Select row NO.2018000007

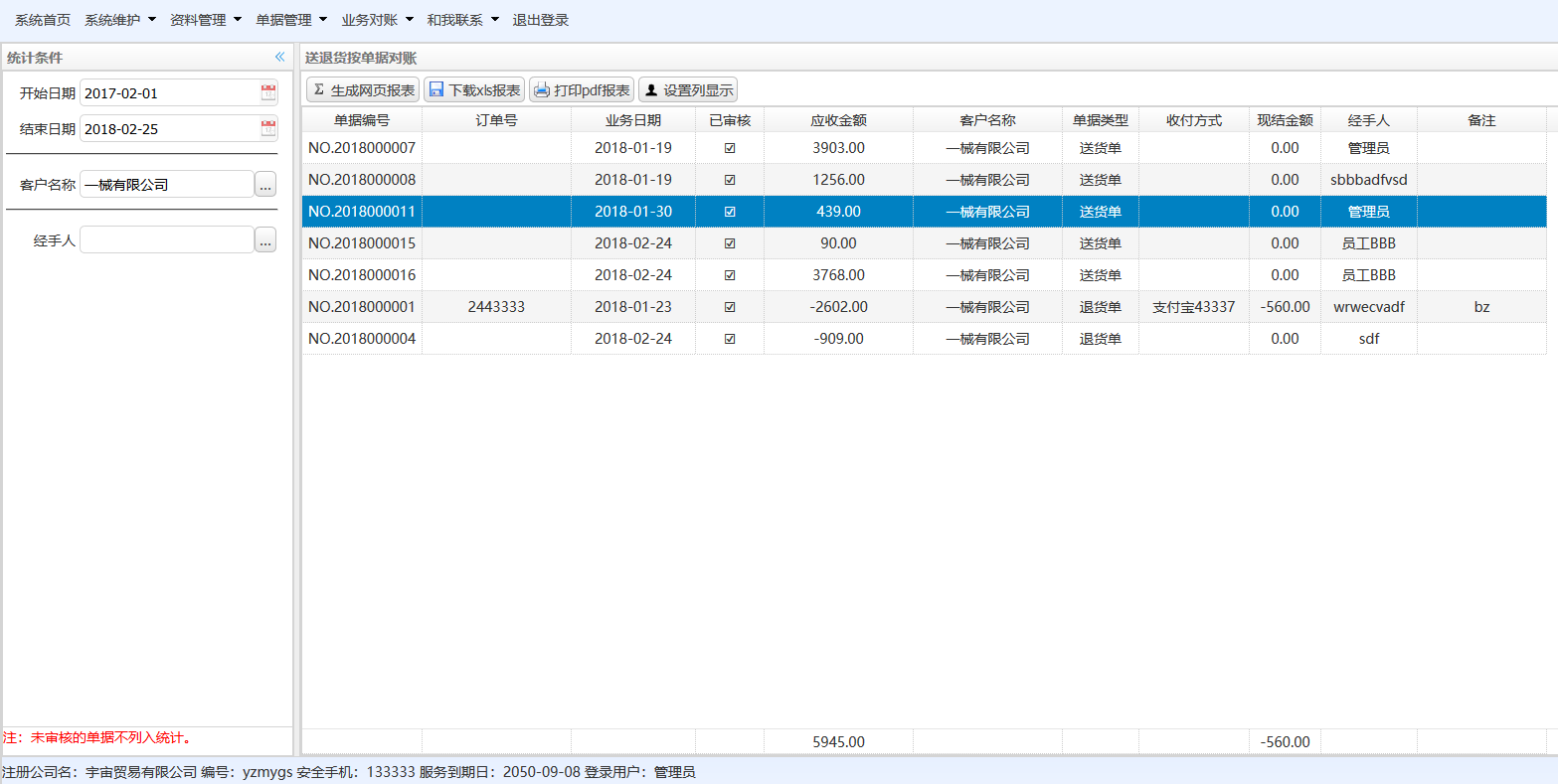coord(924,148)
